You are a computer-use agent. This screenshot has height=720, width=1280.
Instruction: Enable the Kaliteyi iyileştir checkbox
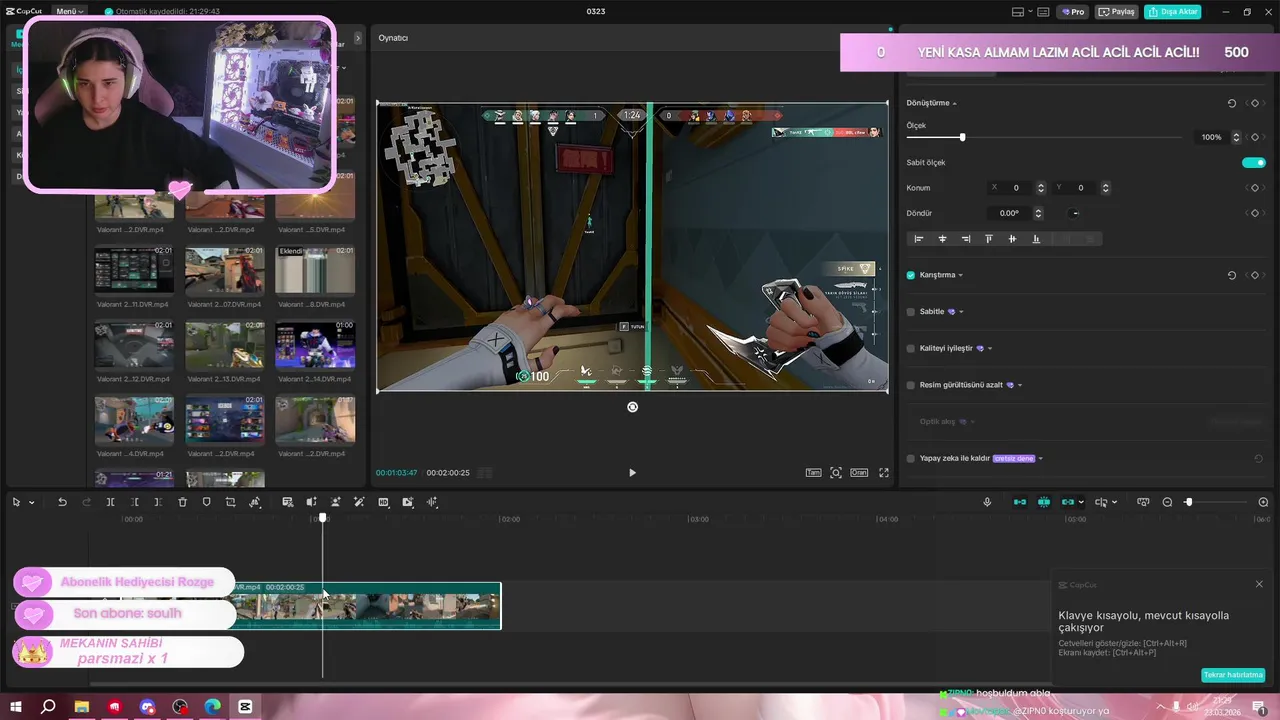(x=910, y=348)
